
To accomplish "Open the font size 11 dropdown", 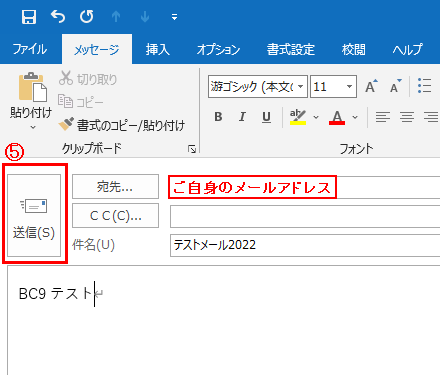I will (x=349, y=87).
